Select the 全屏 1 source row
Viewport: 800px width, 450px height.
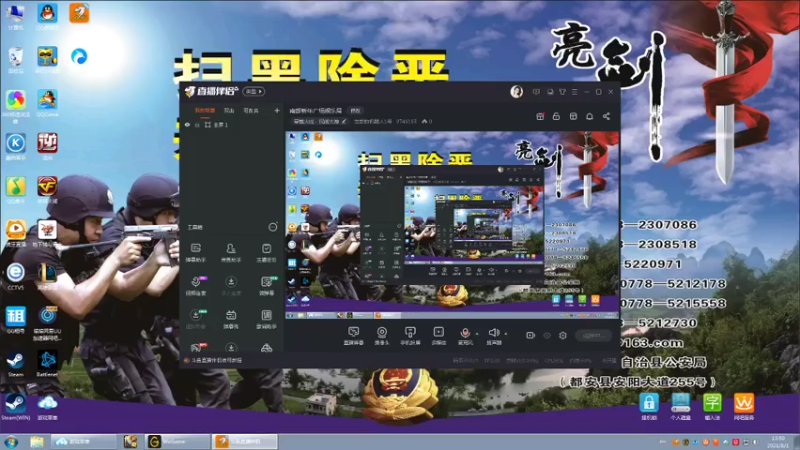click(x=232, y=124)
